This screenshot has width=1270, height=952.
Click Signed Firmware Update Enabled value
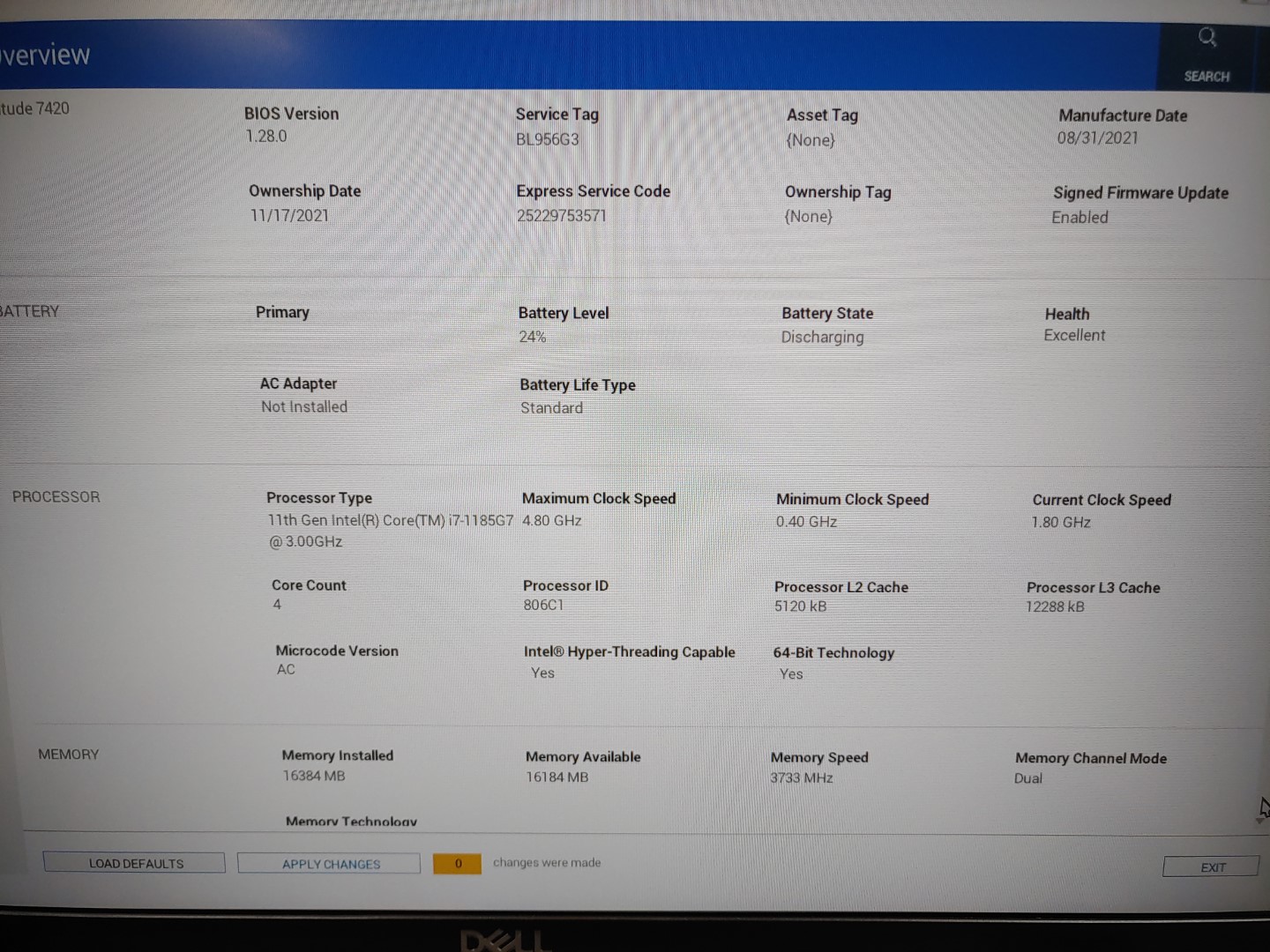pos(1079,218)
